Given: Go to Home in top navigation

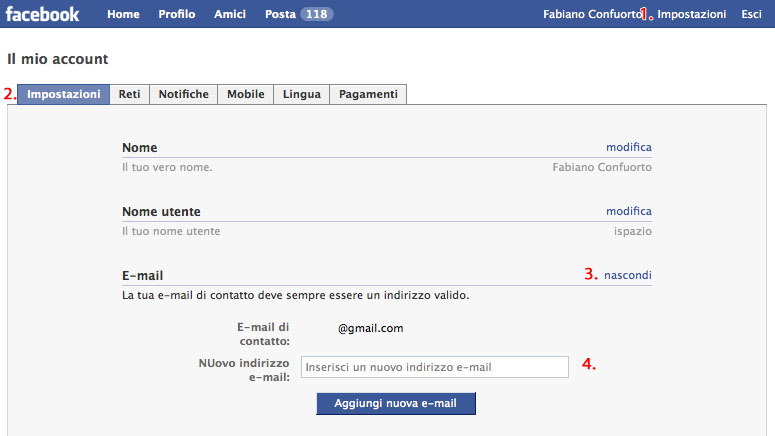Looking at the screenshot, I should click(x=123, y=15).
